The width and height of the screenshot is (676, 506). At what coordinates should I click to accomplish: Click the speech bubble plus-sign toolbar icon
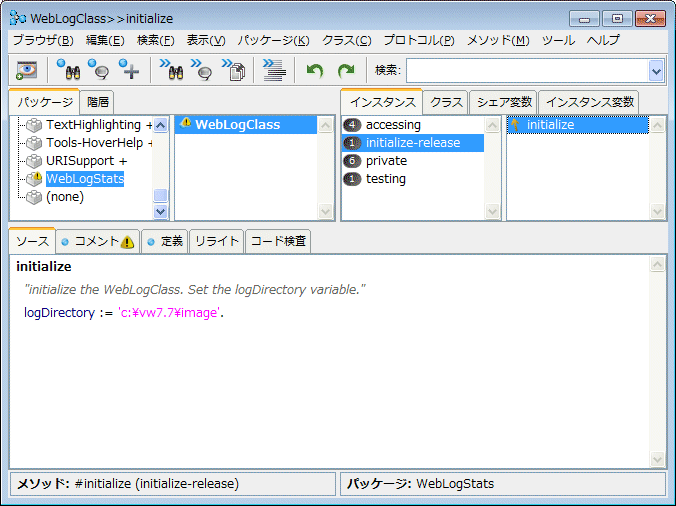pos(129,70)
